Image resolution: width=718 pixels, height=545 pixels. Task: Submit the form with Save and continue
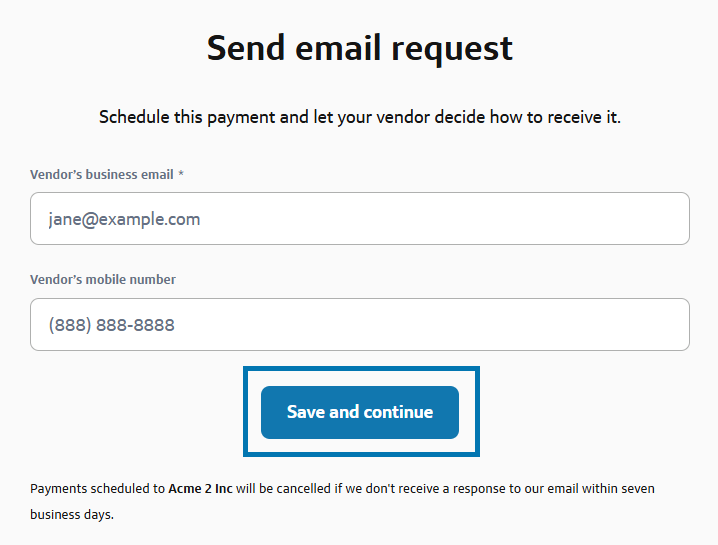click(360, 412)
